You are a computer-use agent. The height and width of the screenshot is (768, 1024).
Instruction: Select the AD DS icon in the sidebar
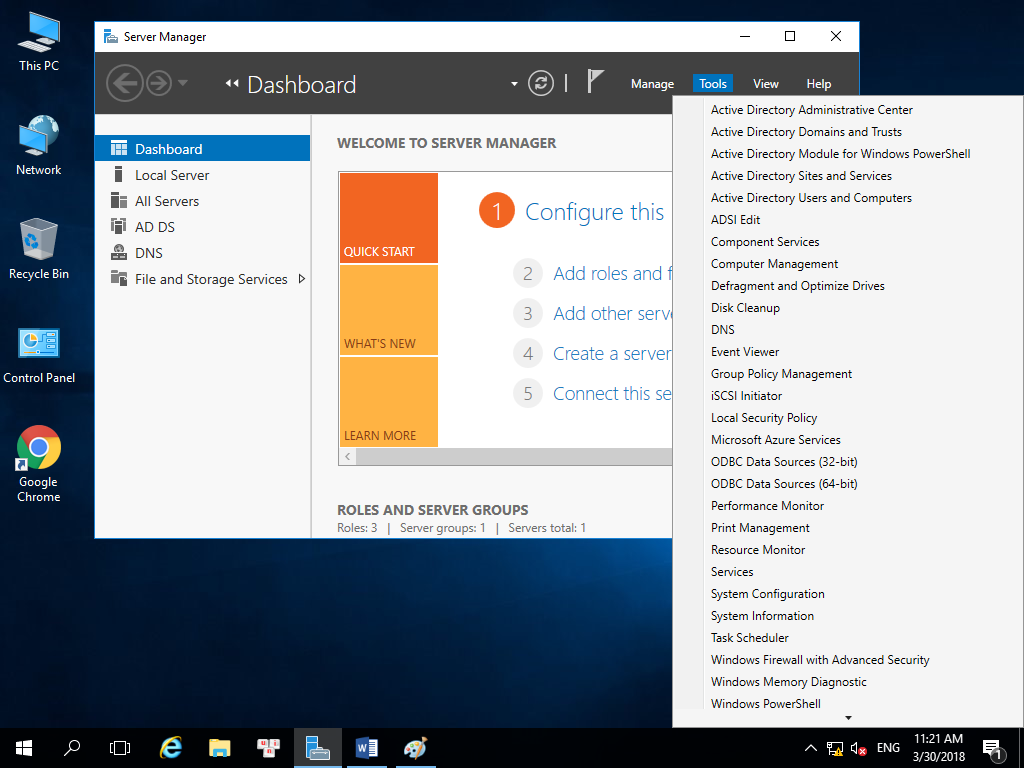(x=118, y=226)
